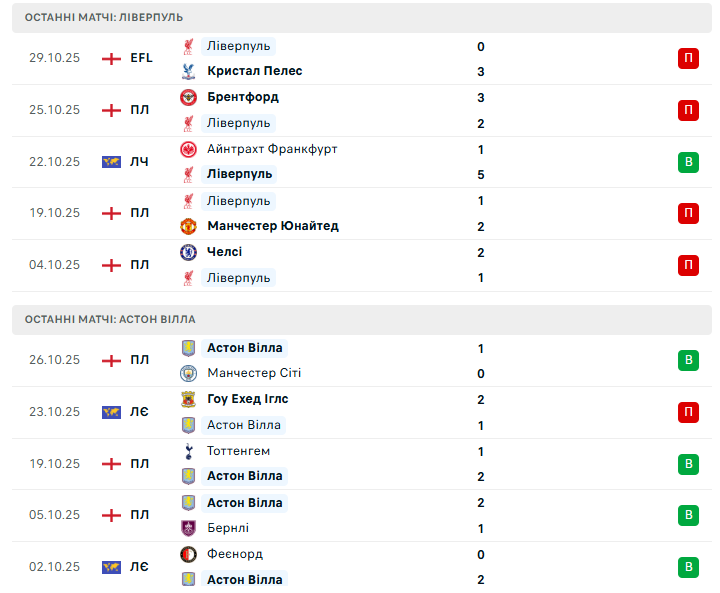The height and width of the screenshot is (593, 720).
Task: Click the Manchester City crest
Action: pyautogui.click(x=189, y=373)
